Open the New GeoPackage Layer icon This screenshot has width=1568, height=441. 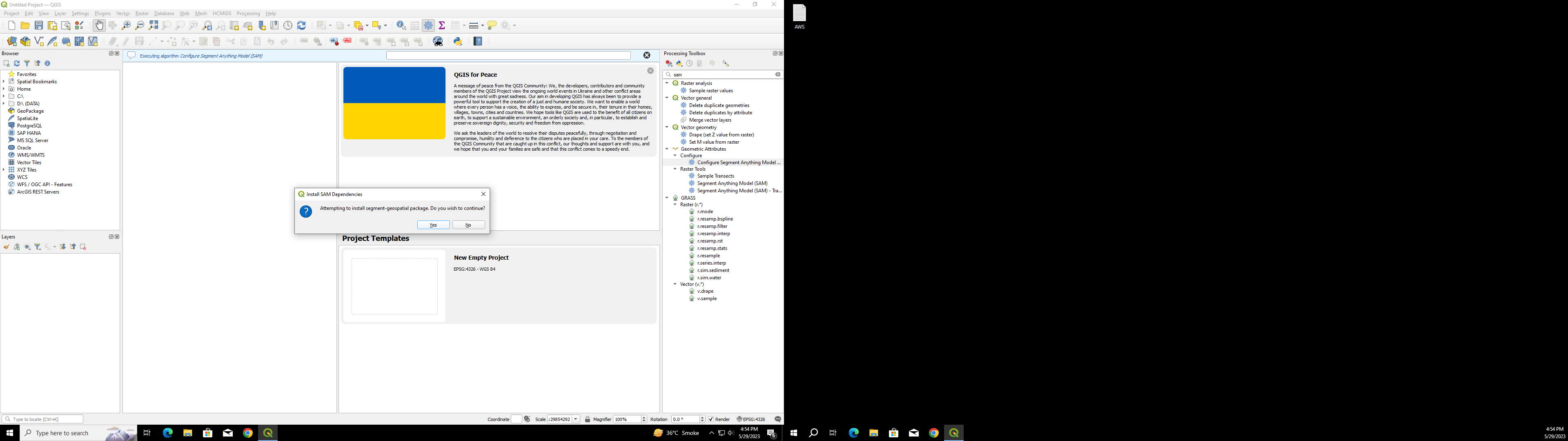click(x=25, y=41)
